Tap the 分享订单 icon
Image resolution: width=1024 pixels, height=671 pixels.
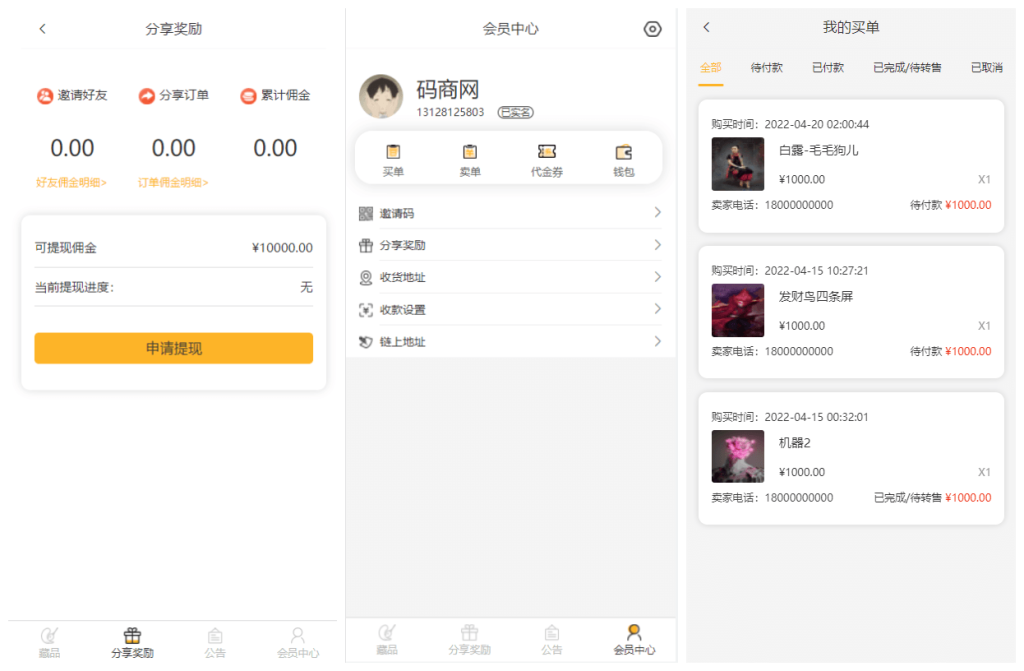(147, 96)
